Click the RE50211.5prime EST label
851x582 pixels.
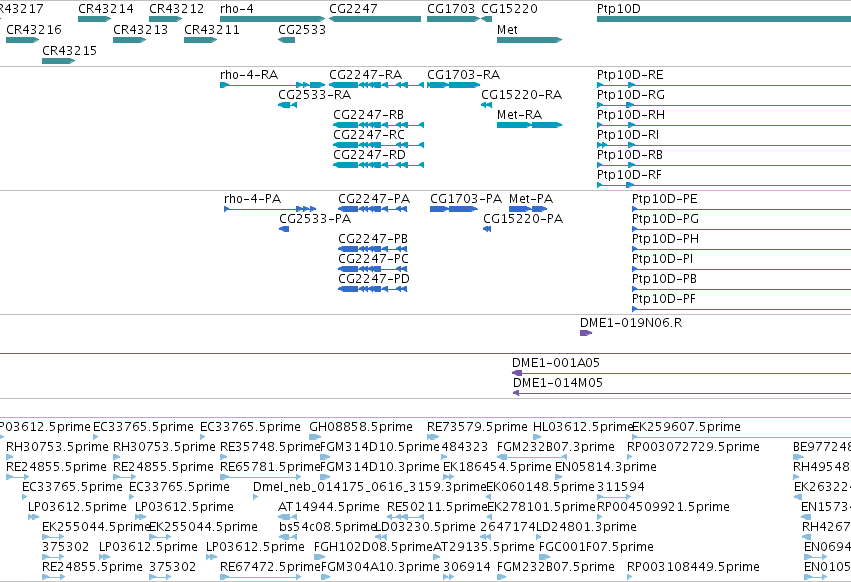(437, 507)
